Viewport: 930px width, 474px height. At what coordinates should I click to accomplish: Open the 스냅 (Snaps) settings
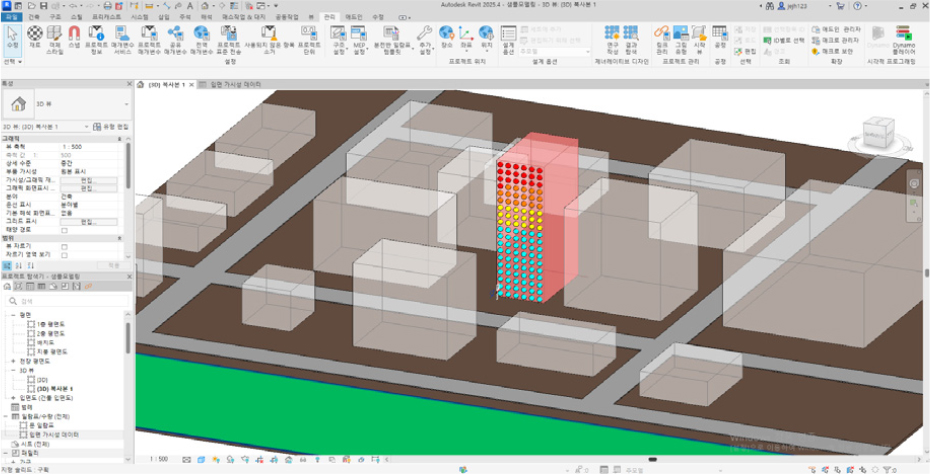(74, 39)
